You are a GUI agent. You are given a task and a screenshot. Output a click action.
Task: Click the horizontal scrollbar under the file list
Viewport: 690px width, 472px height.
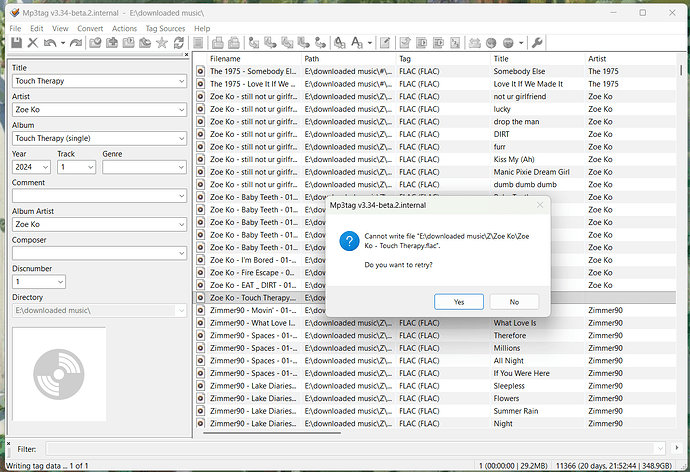click(x=272, y=433)
